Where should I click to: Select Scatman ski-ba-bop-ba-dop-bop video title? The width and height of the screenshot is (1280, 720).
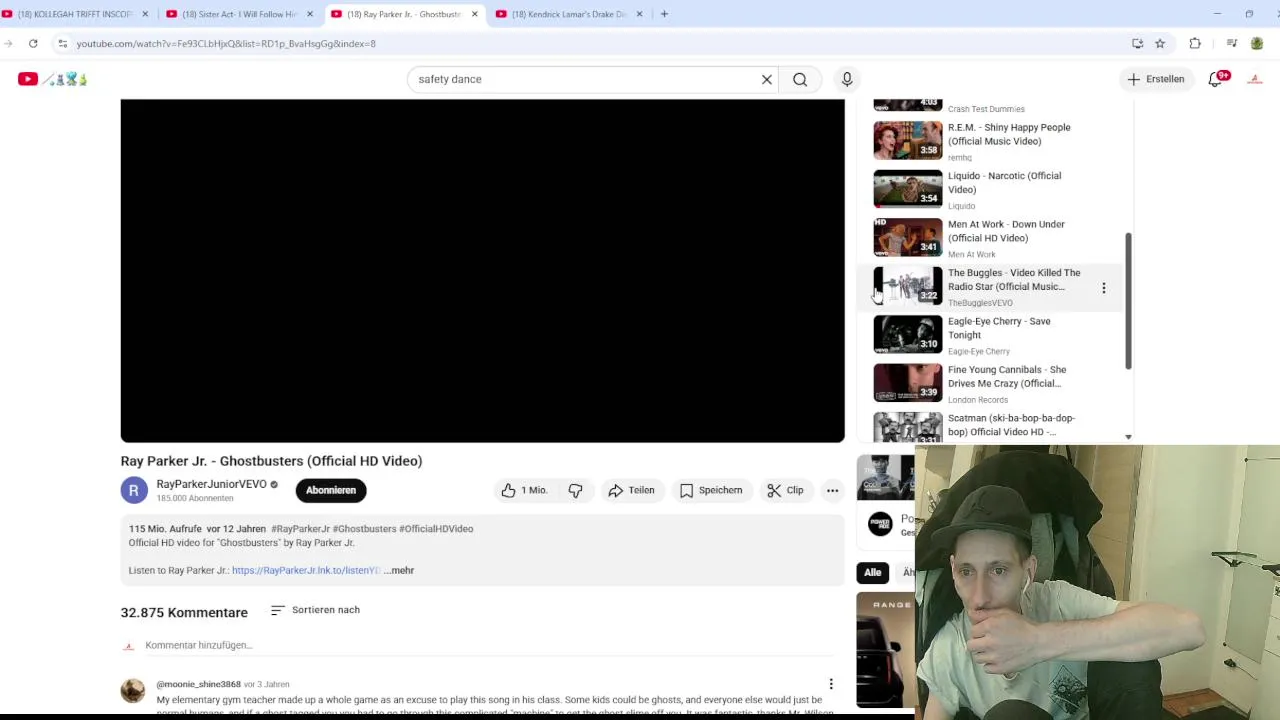tap(1011, 425)
